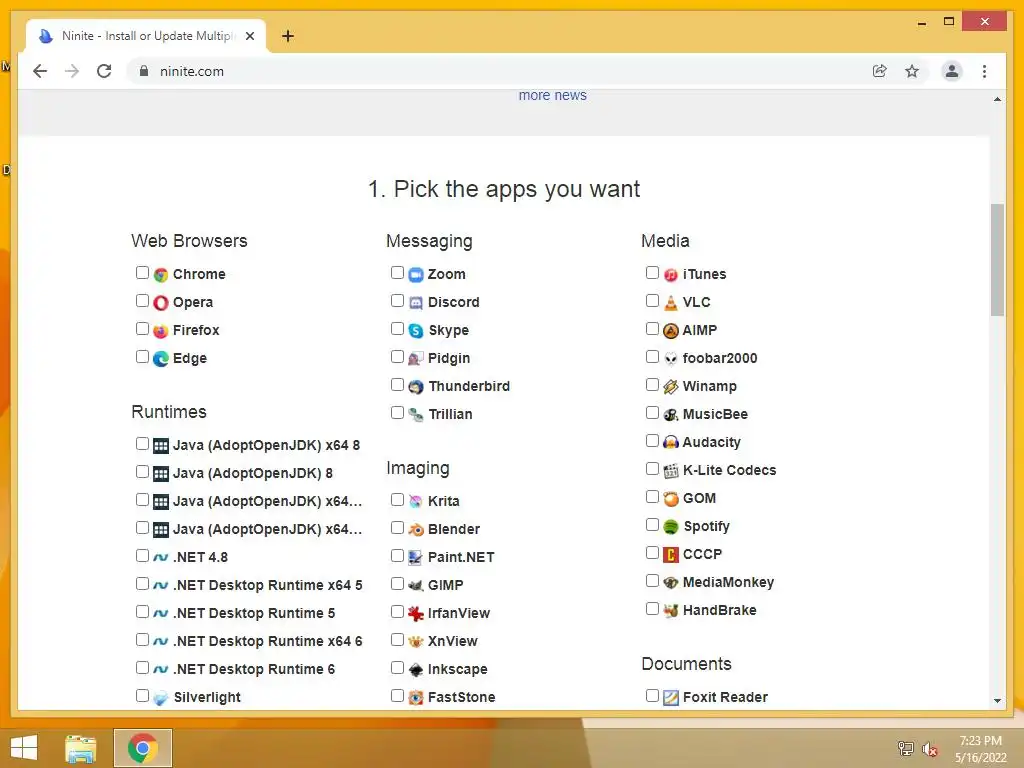Image resolution: width=1024 pixels, height=768 pixels.
Task: Click the Foxit Reader icon
Action: point(671,697)
